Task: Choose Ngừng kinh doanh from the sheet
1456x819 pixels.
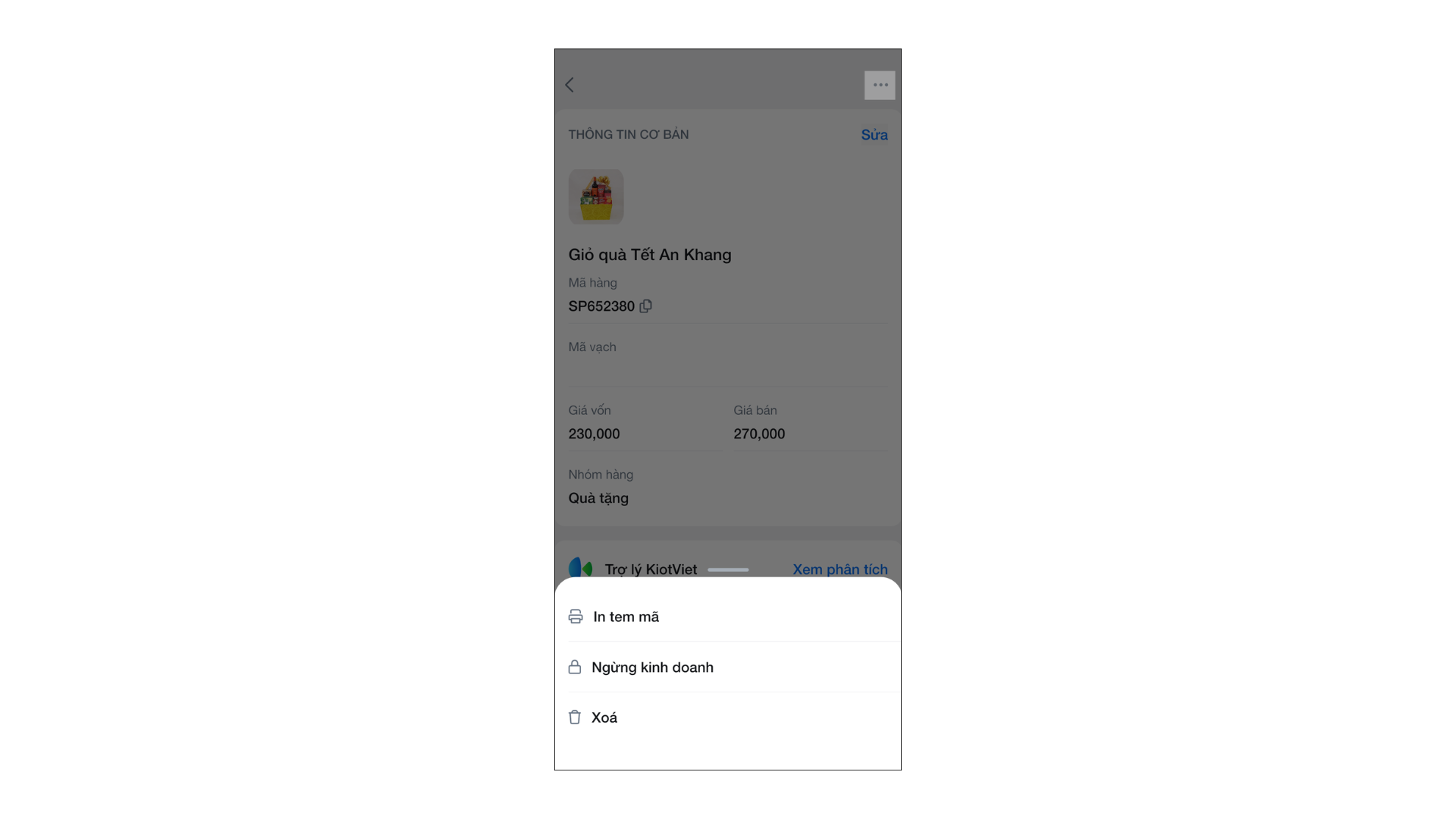Action: coord(728,667)
